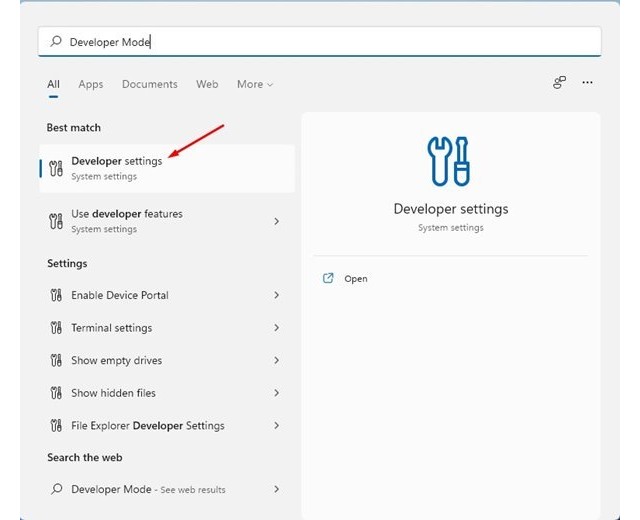The height and width of the screenshot is (520, 640).
Task: Expand Developer Mode web results chevron
Action: pyautogui.click(x=277, y=489)
